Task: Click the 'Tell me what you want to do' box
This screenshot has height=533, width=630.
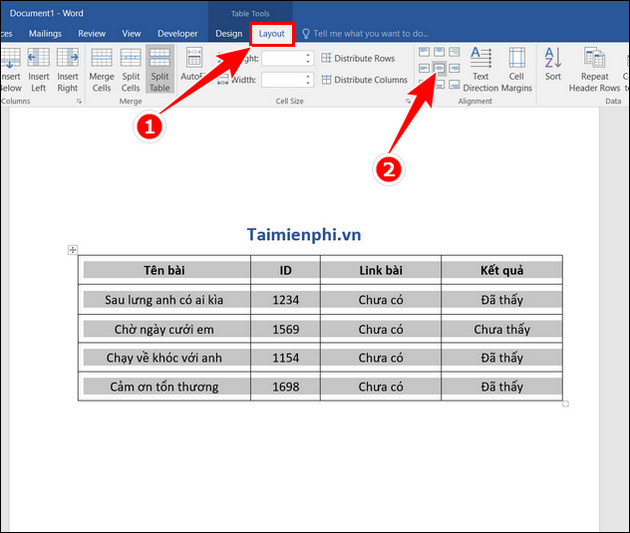Action: point(365,34)
